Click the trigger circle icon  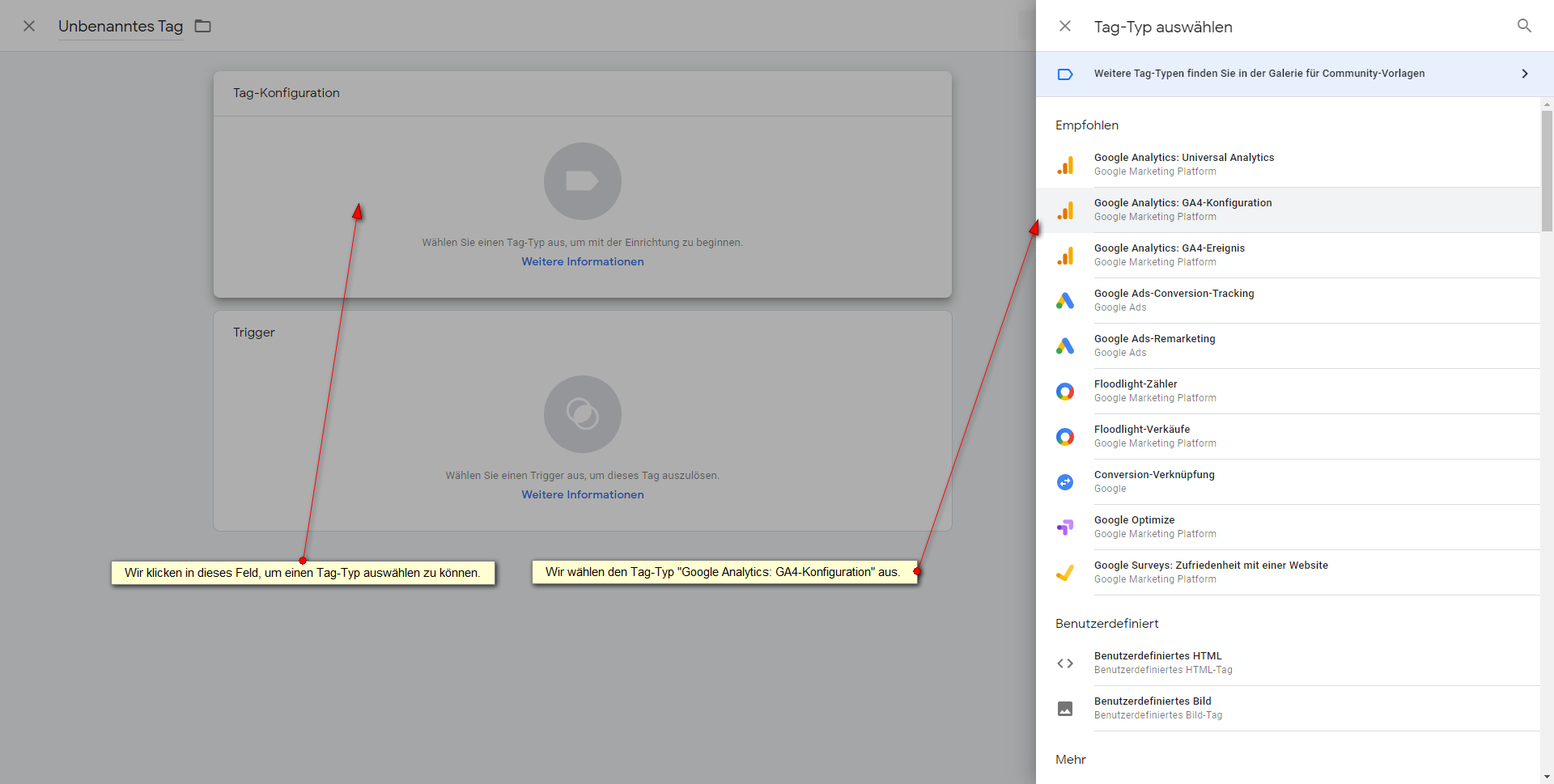(x=582, y=414)
